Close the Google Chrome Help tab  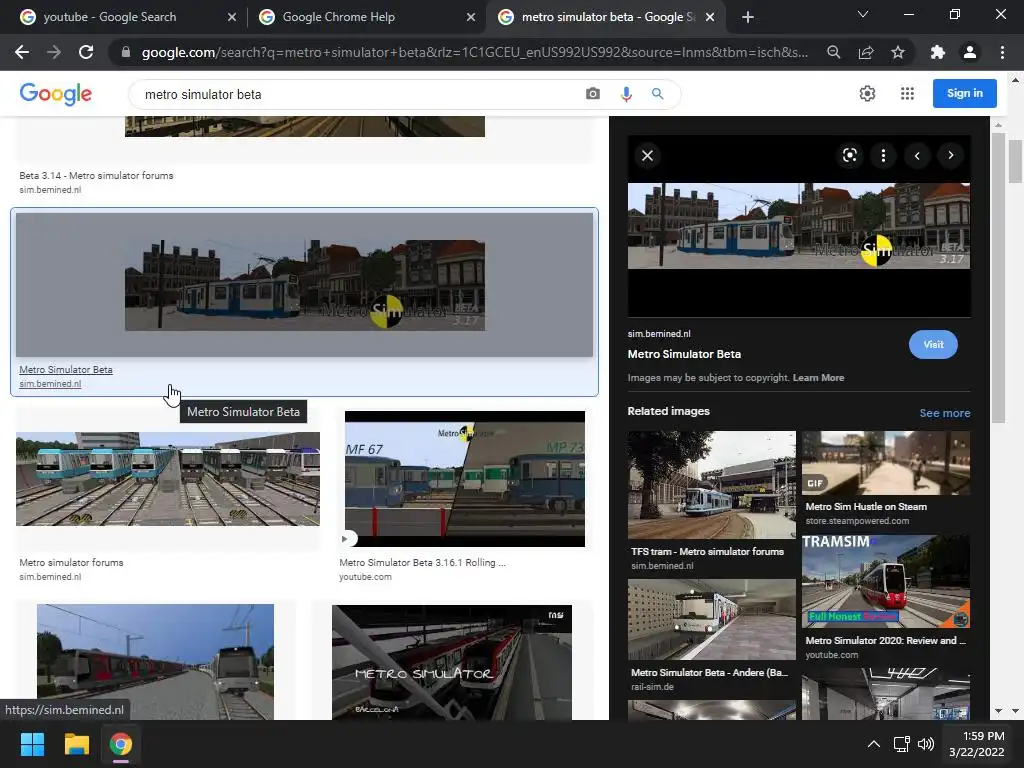click(471, 17)
